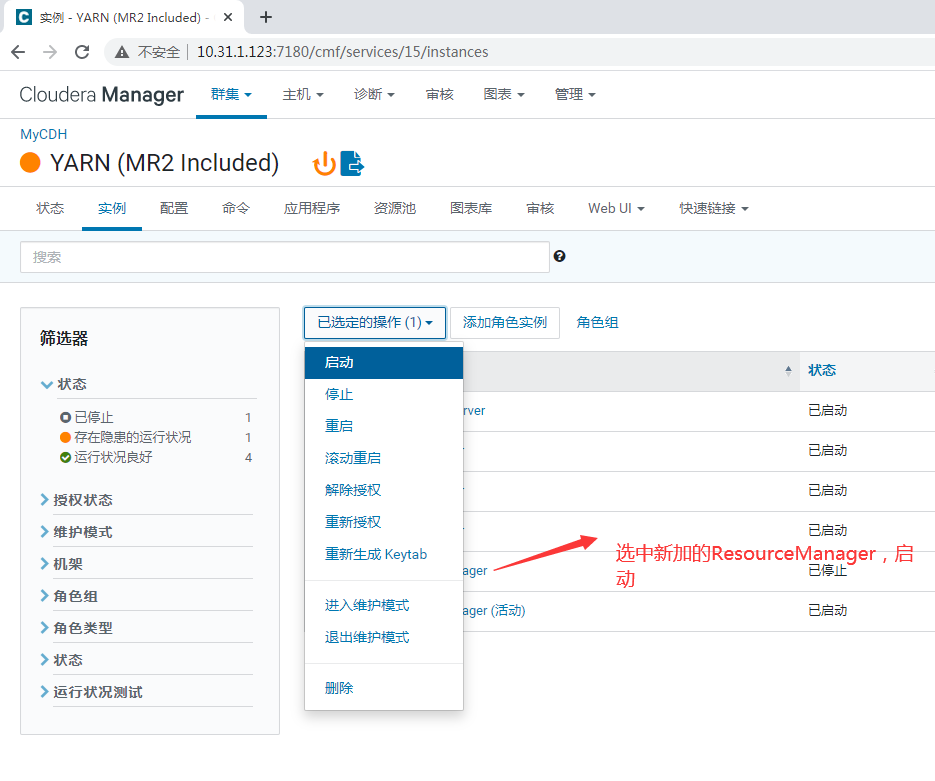Expand the 维护模式 filter
This screenshot has height=781, width=935.
pos(76,532)
